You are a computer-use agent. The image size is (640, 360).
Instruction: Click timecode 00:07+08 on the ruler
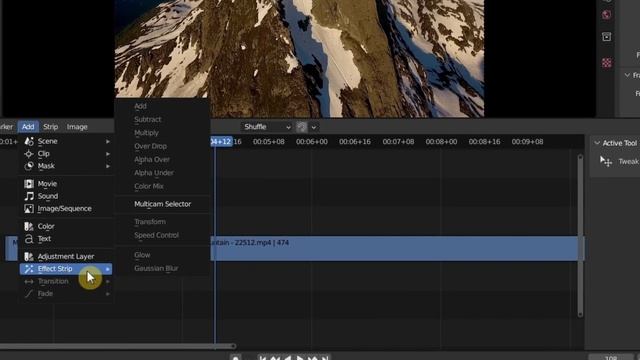[398, 142]
